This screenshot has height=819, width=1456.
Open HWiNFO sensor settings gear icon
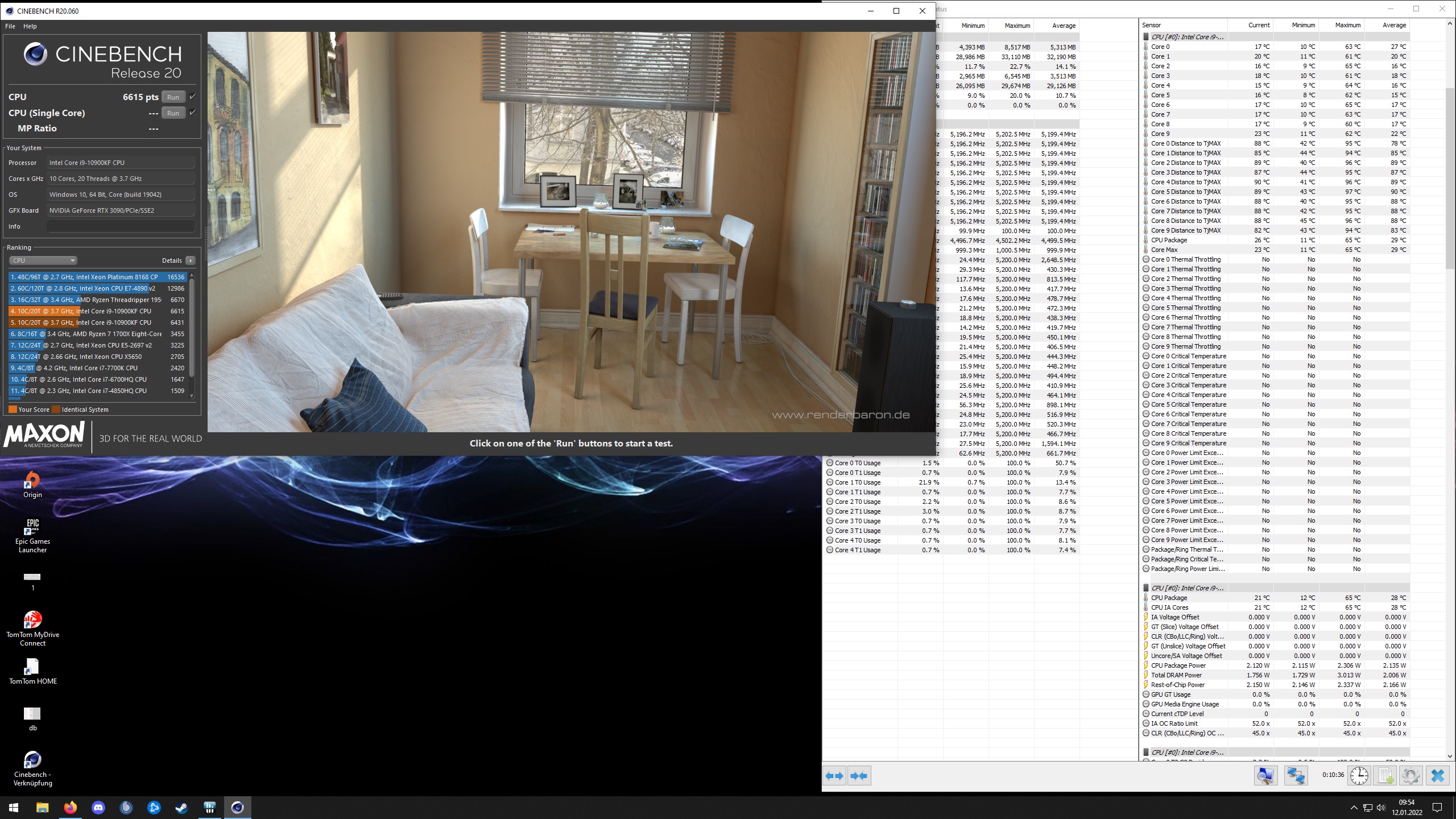(1411, 776)
